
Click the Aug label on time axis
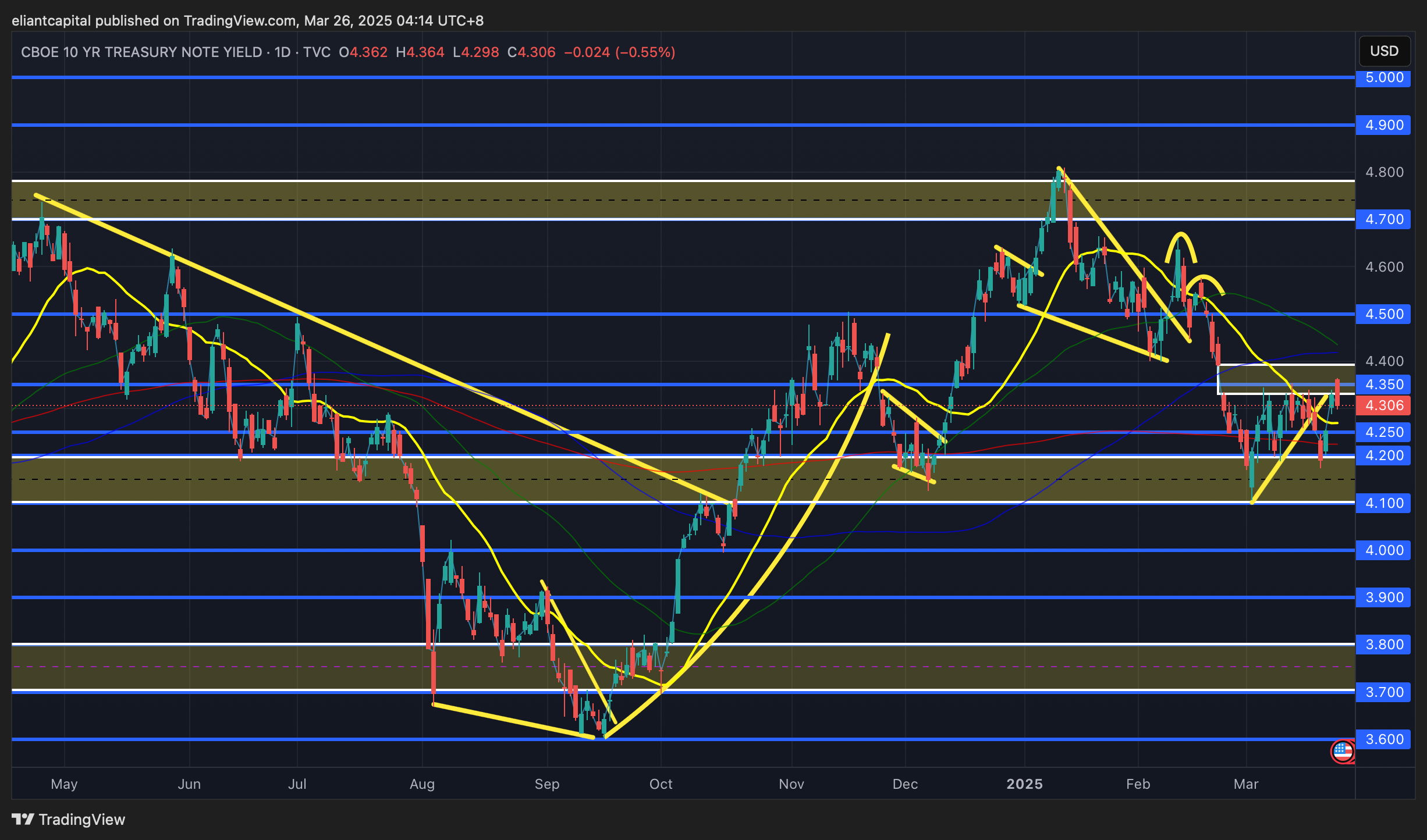click(422, 784)
